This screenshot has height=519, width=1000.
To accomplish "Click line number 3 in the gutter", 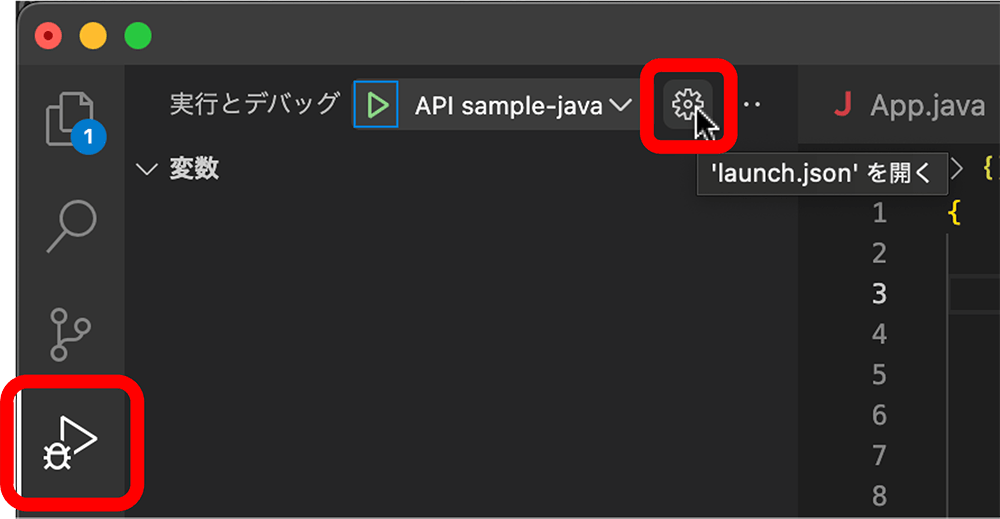I will (879, 294).
